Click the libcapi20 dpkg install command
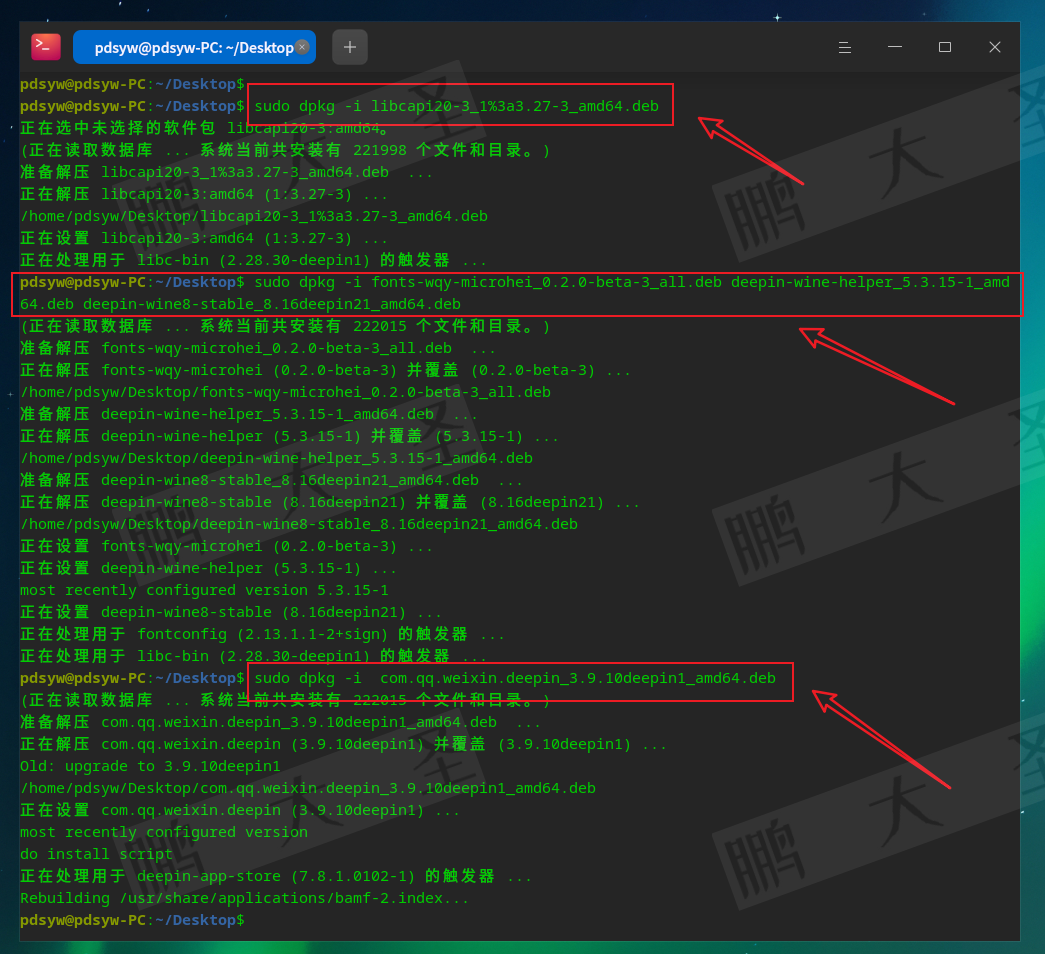This screenshot has width=1045, height=954. coord(456,106)
